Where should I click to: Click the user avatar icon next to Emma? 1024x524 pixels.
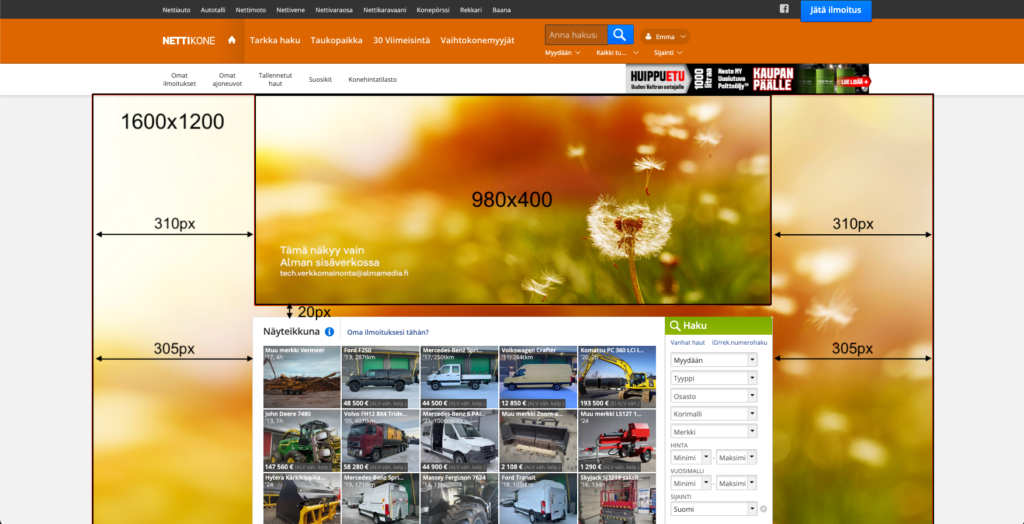pos(649,37)
